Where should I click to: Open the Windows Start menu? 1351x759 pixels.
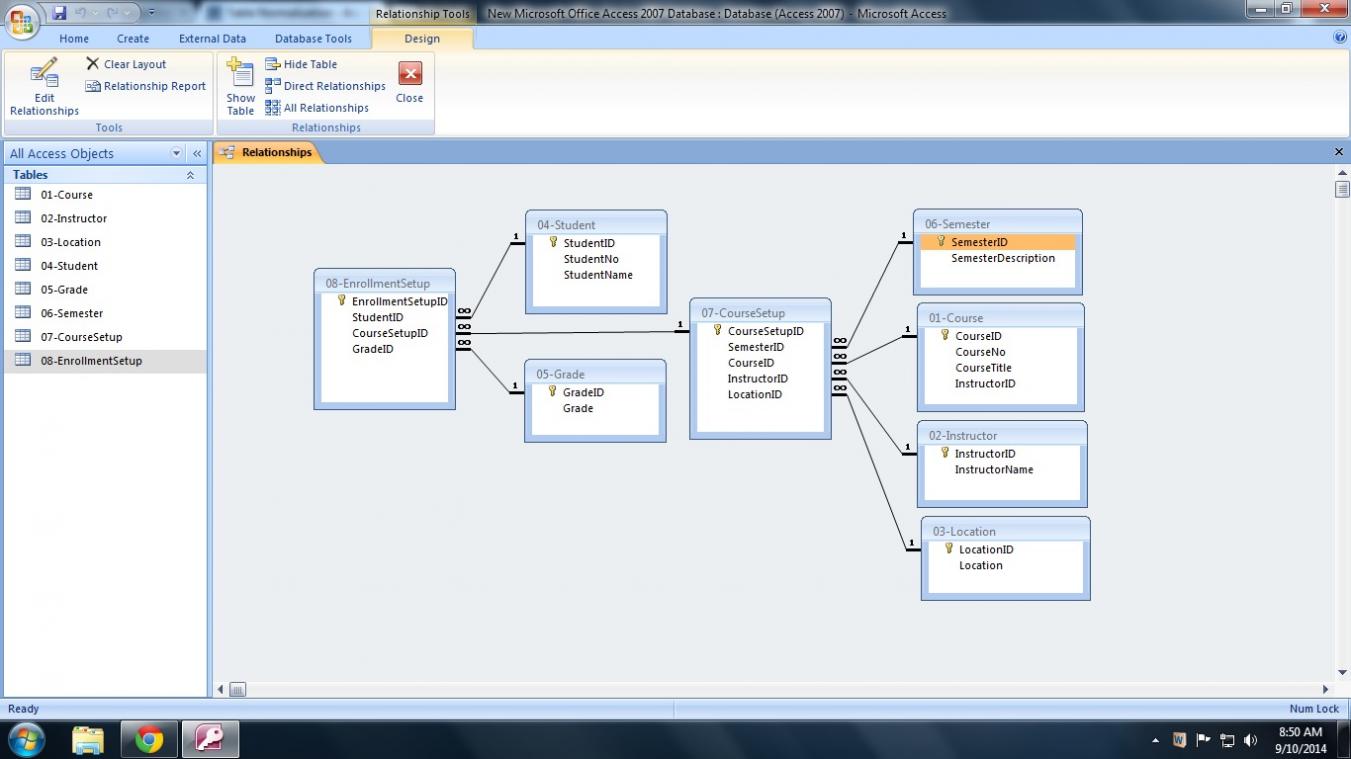(x=27, y=740)
